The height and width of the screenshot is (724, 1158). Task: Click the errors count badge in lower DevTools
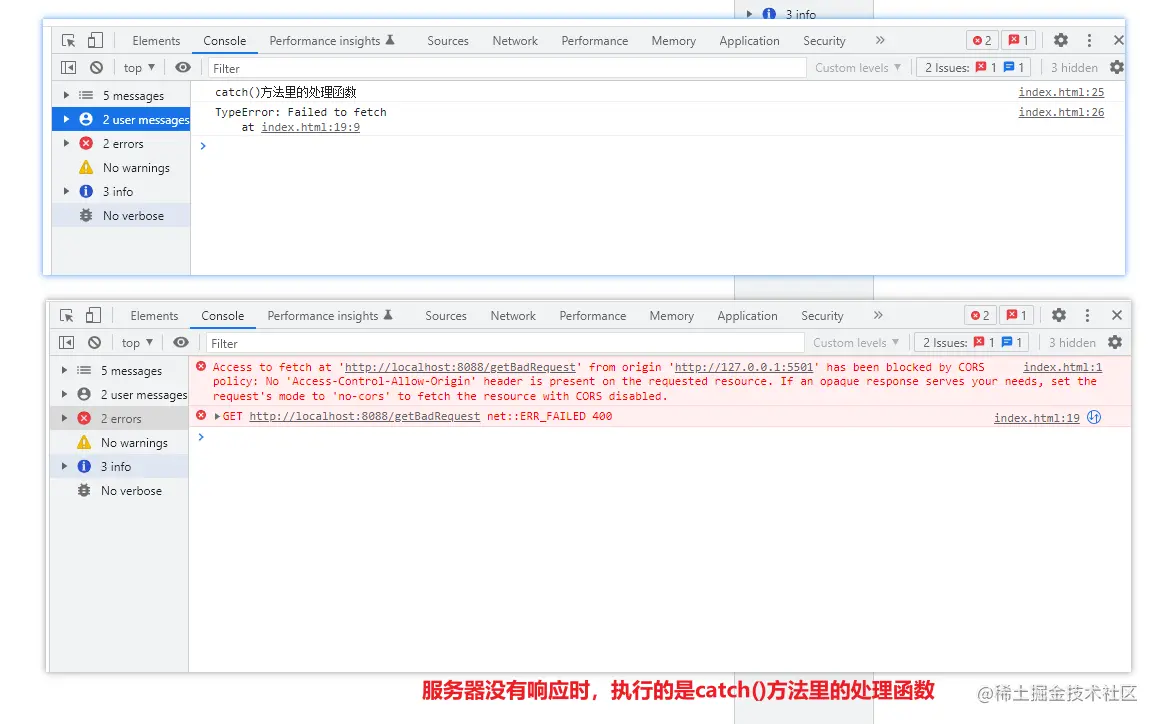(x=980, y=315)
